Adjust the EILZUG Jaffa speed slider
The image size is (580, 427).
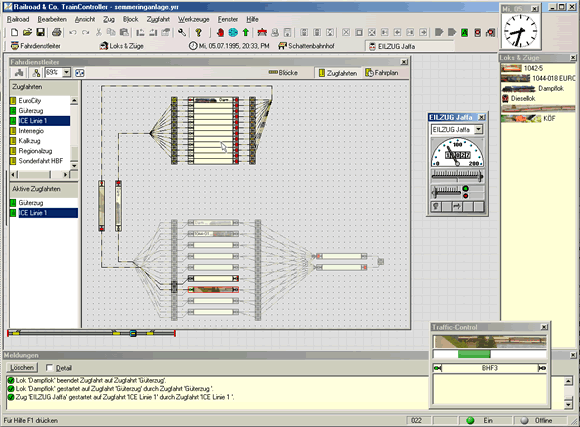(457, 176)
